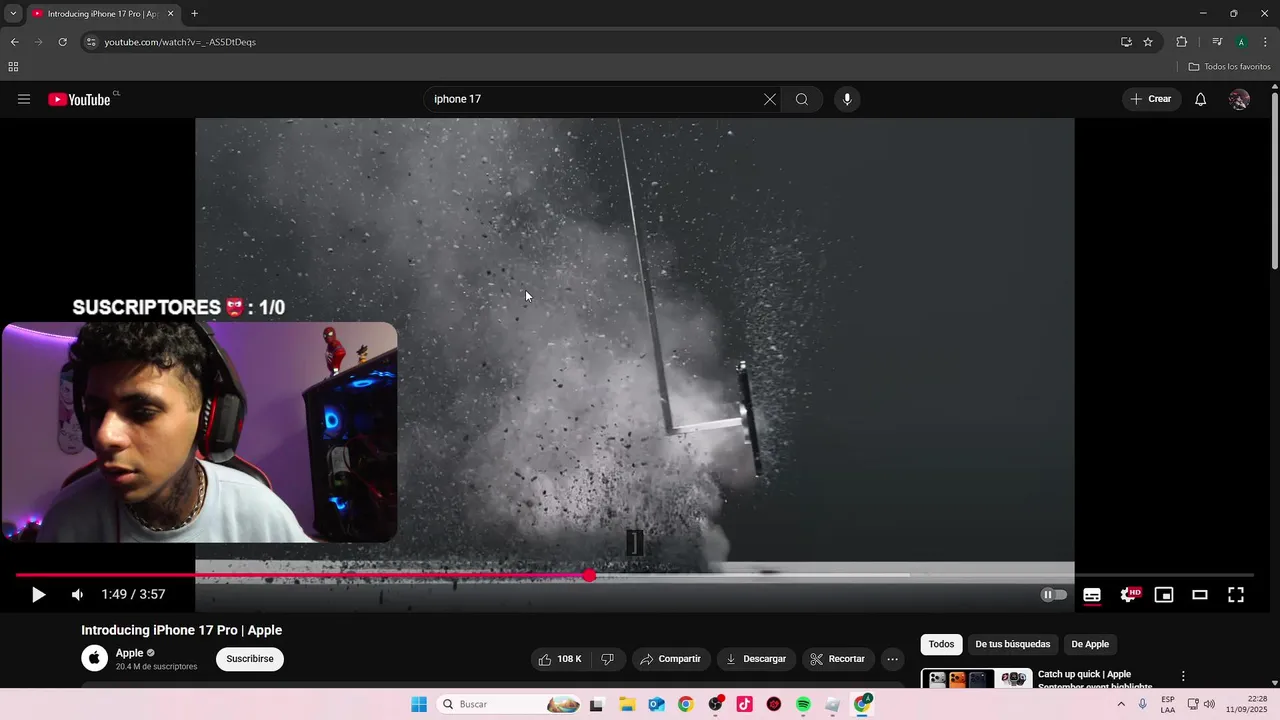Image resolution: width=1280 pixels, height=720 pixels.
Task: Select the De Apple filter chip
Action: coord(1090,644)
